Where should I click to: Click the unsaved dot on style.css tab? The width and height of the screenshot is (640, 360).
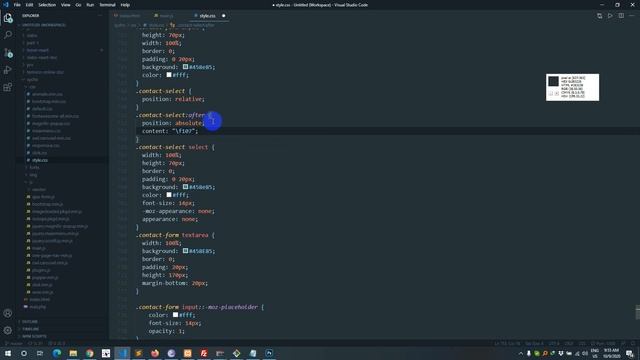pos(224,16)
